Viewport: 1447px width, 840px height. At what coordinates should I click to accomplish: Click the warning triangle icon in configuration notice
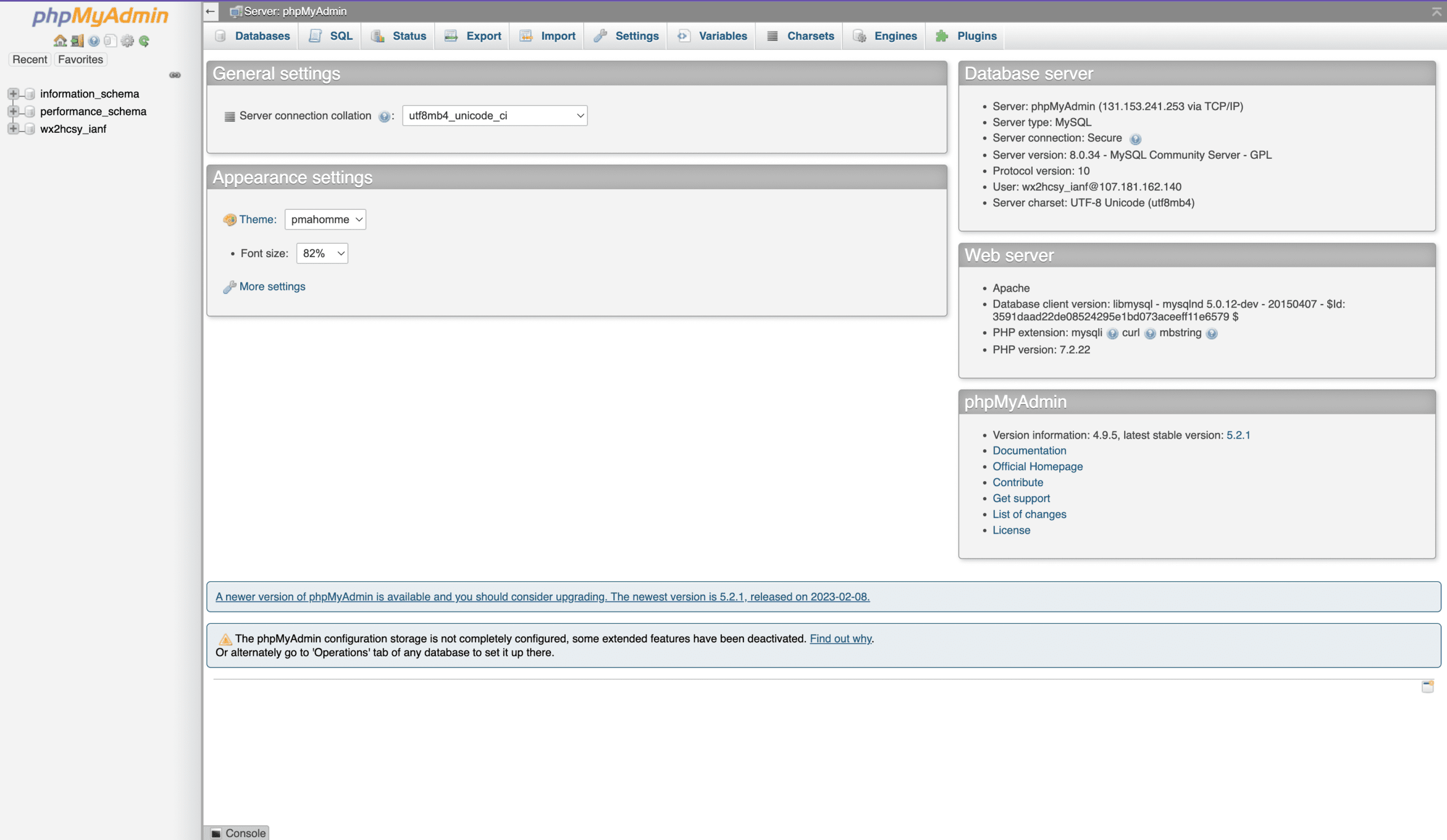coord(225,639)
